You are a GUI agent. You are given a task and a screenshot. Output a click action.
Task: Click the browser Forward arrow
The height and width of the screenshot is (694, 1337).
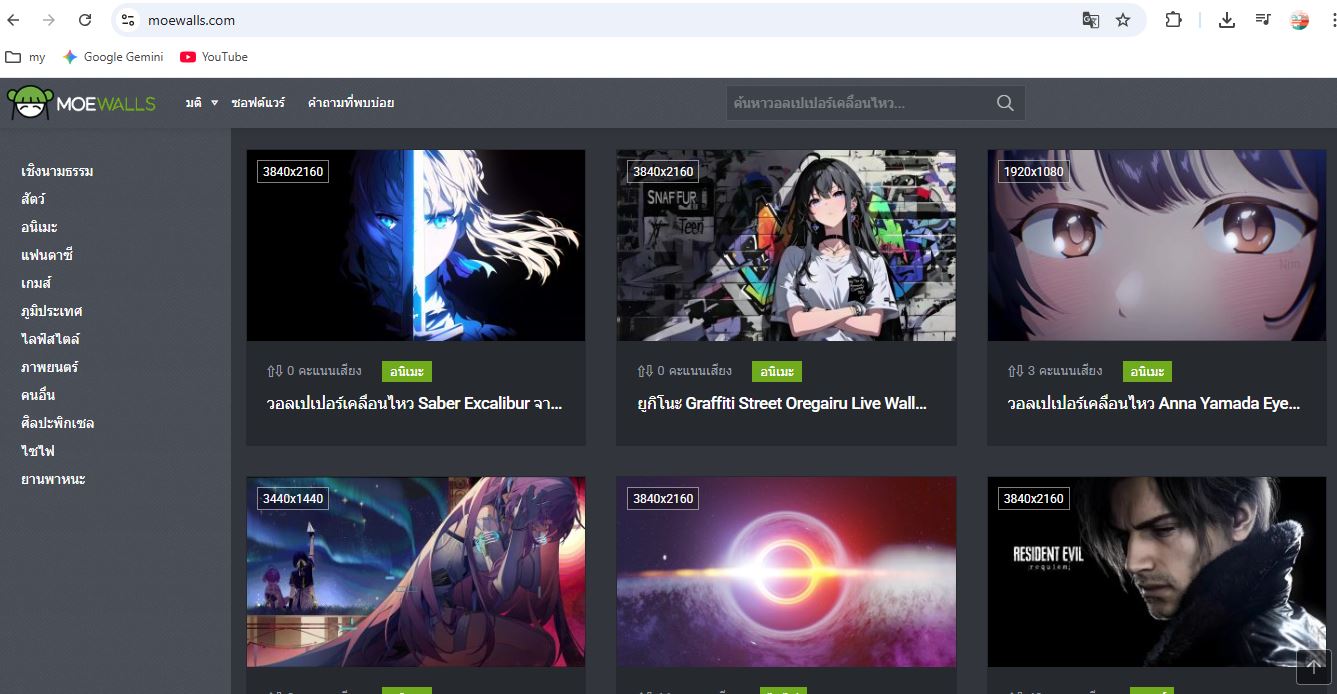49,20
